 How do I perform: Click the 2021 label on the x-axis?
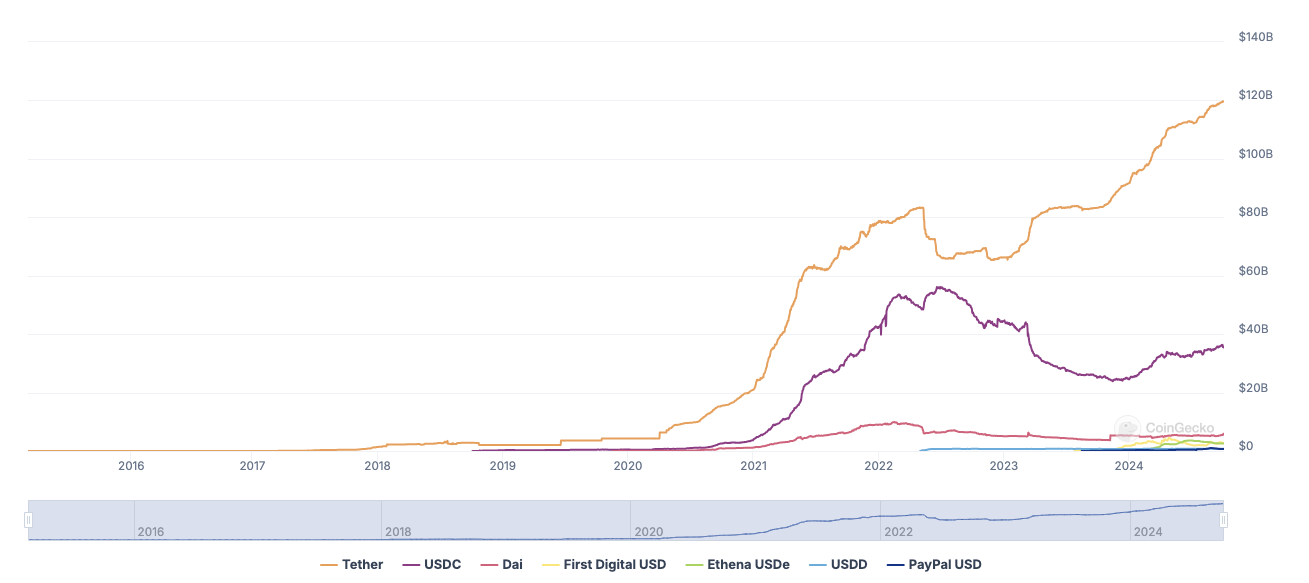click(x=754, y=466)
